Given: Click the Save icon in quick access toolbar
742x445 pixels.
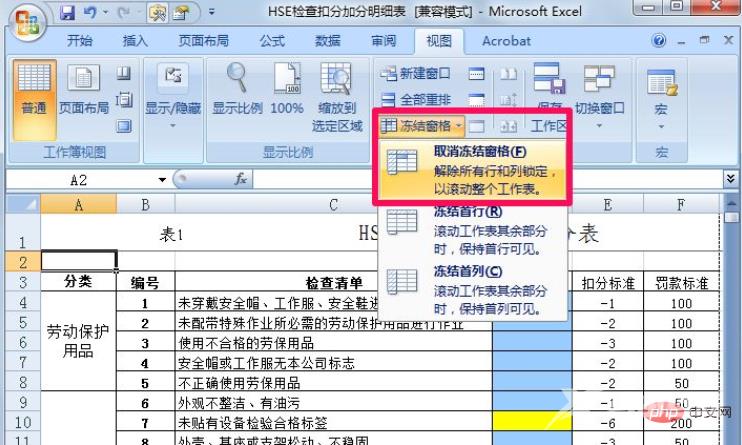Looking at the screenshot, I should tap(68, 15).
